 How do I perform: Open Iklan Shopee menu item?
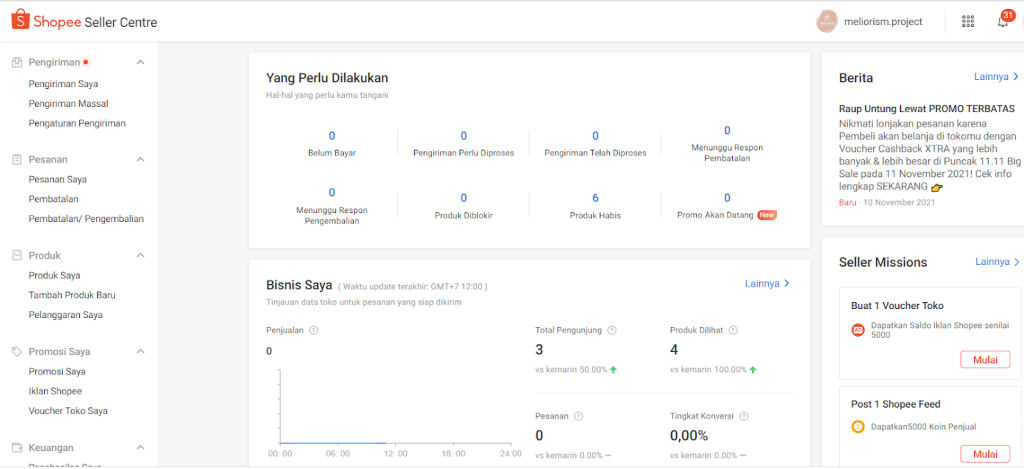56,391
